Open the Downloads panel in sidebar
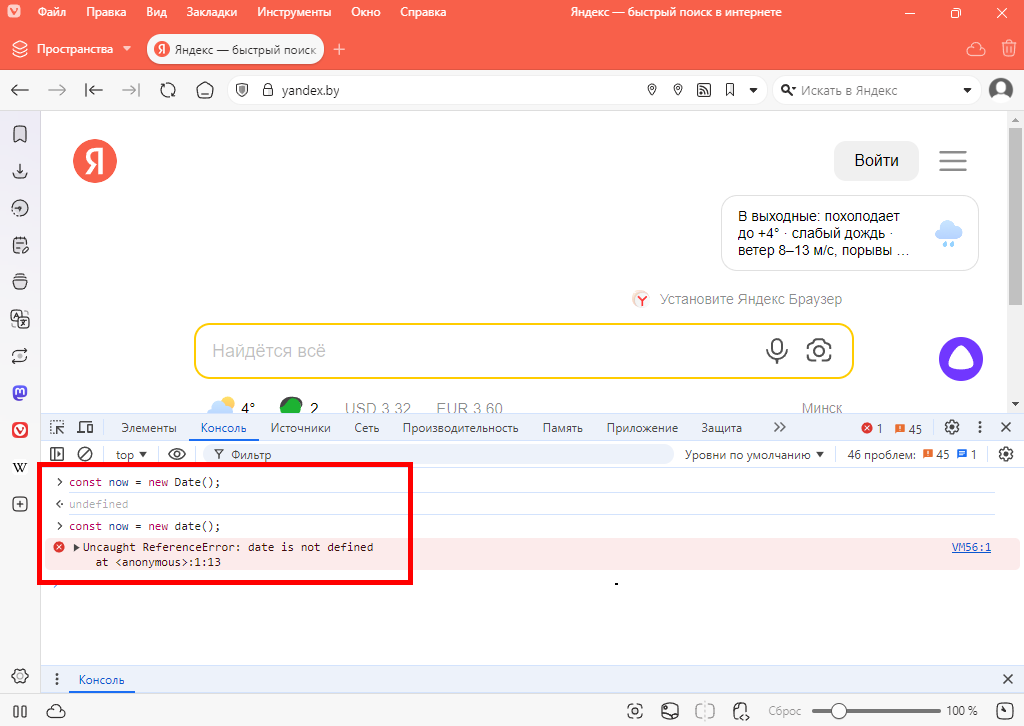Viewport: 1024px width, 726px height. 19,171
